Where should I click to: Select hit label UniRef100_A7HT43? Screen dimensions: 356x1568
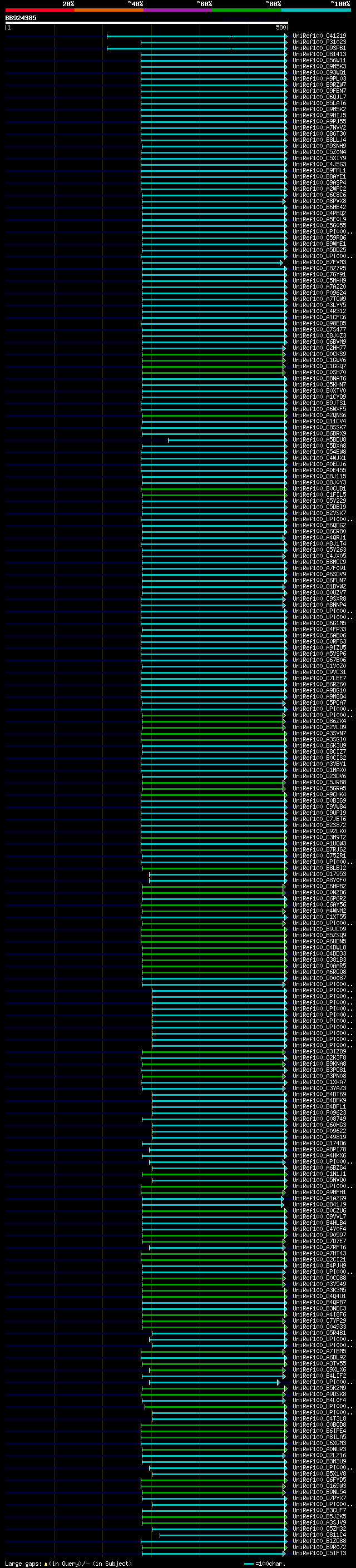(x=319, y=1253)
